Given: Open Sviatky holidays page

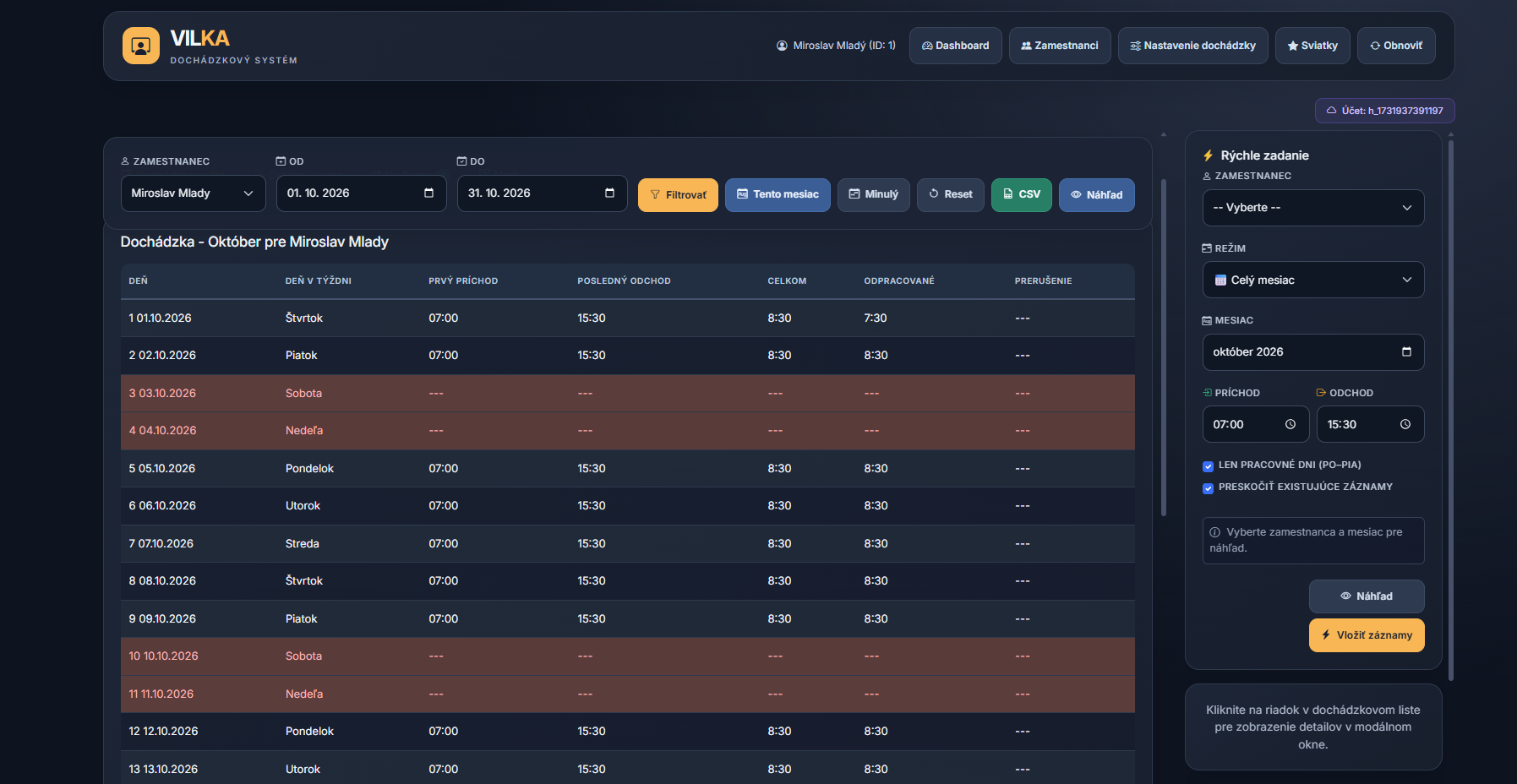Looking at the screenshot, I should tap(1312, 46).
